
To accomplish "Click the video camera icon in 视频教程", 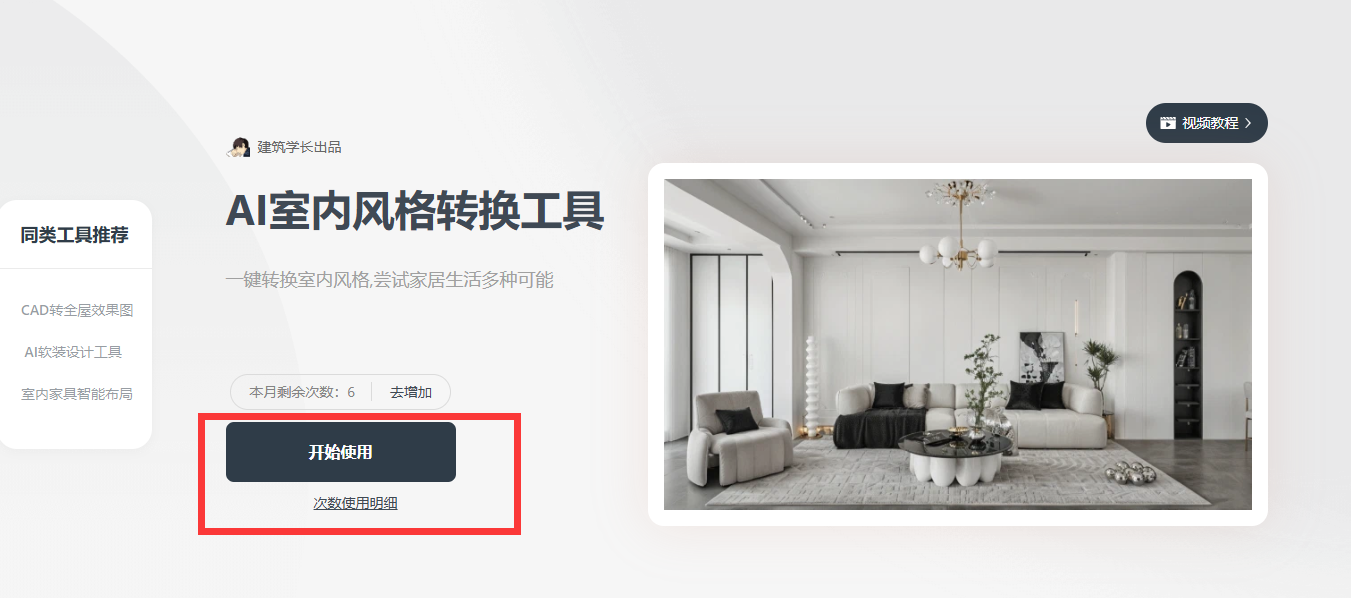I will [x=1167, y=123].
